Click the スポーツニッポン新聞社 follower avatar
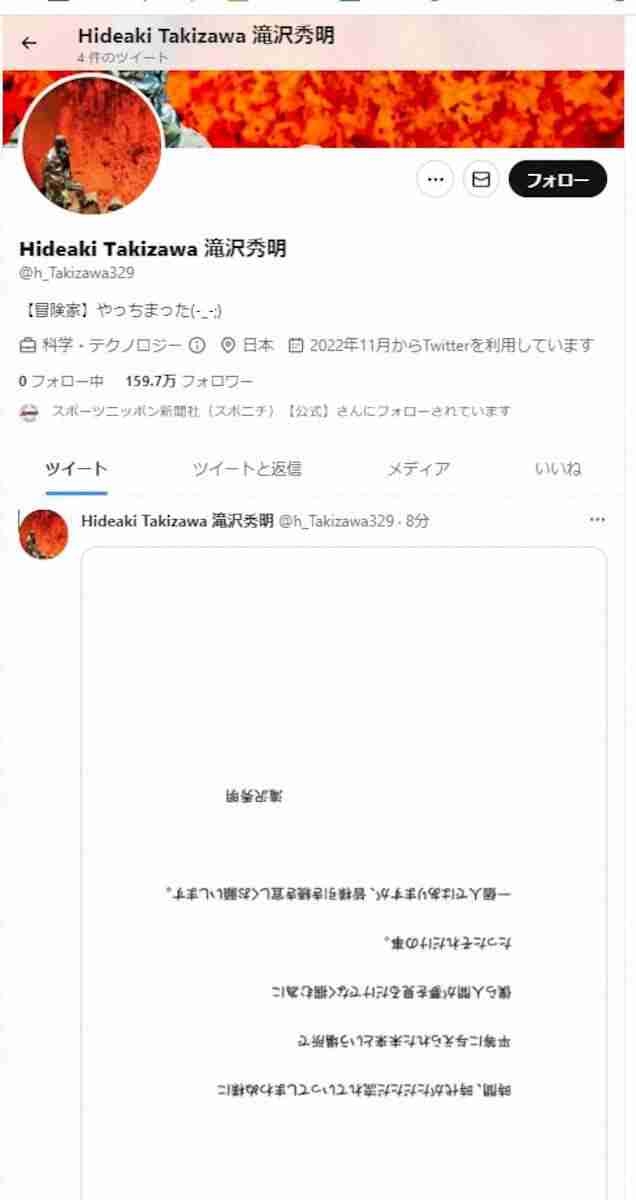The image size is (636, 1200). [29, 412]
